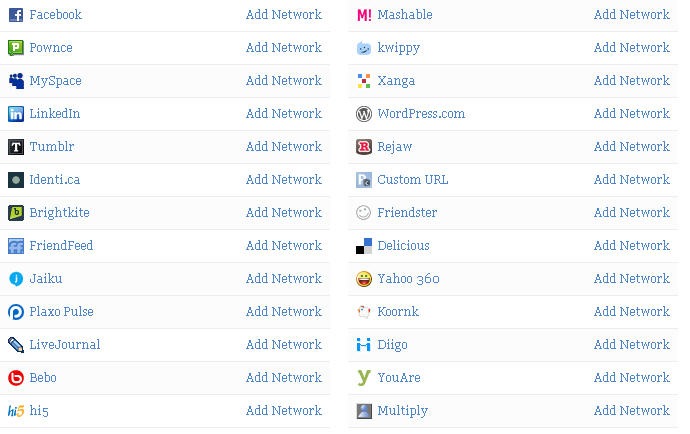This screenshot has height=434, width=690.
Task: Click the Delicious logo icon
Action: coord(364,246)
